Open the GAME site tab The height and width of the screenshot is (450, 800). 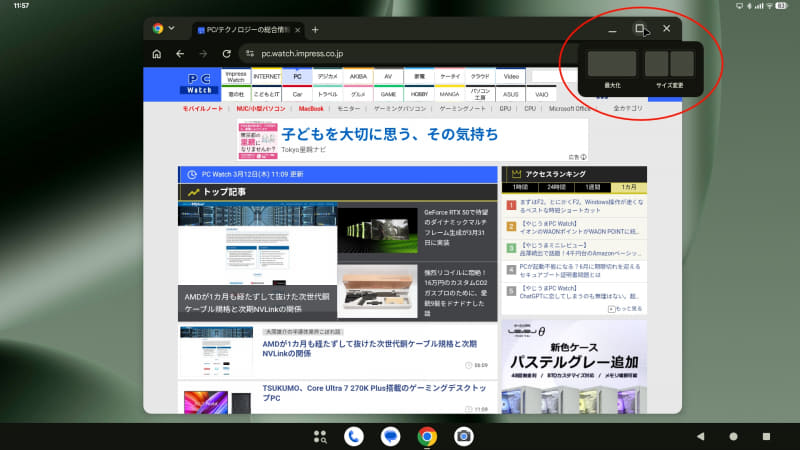(x=388, y=94)
